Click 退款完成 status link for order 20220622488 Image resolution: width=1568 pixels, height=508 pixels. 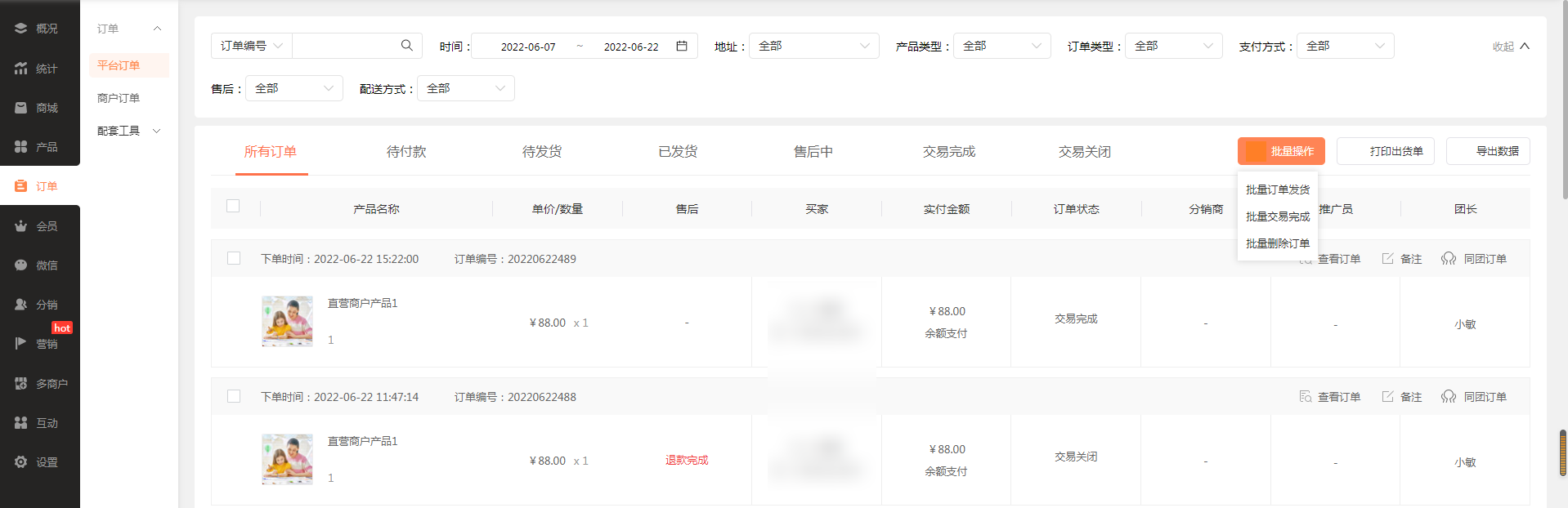(687, 461)
